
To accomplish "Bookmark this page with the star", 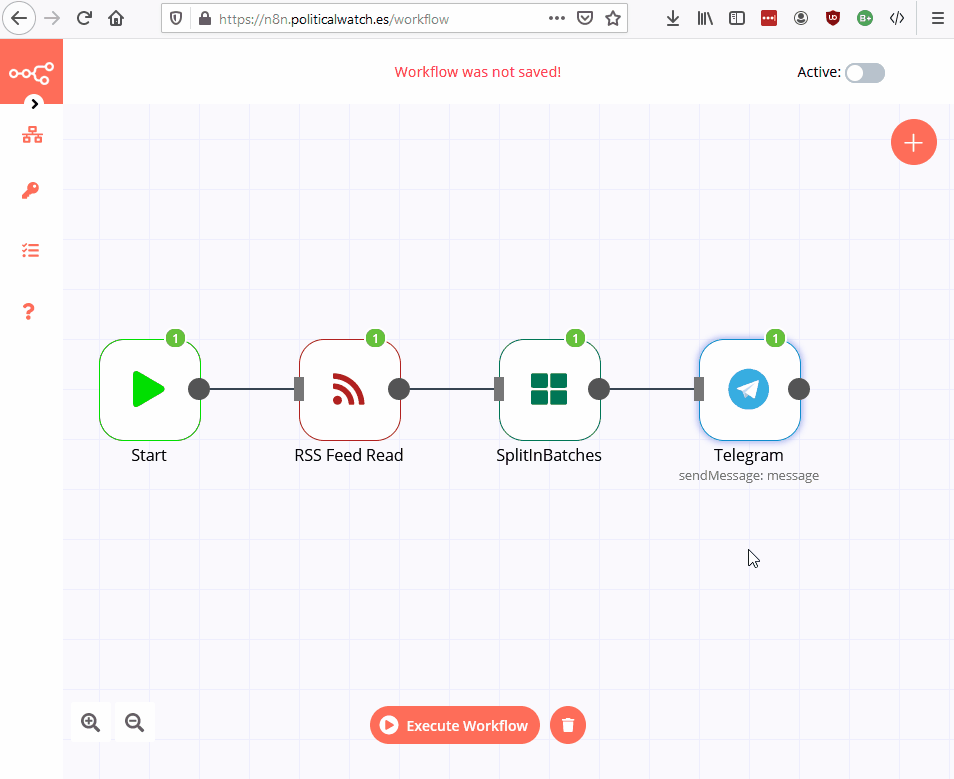I will tap(613, 18).
